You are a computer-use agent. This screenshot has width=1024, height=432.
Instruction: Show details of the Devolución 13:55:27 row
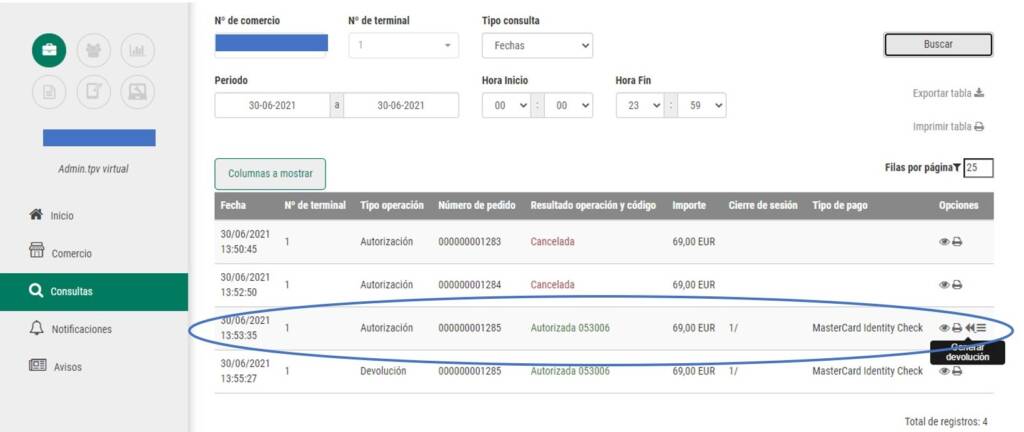click(944, 371)
